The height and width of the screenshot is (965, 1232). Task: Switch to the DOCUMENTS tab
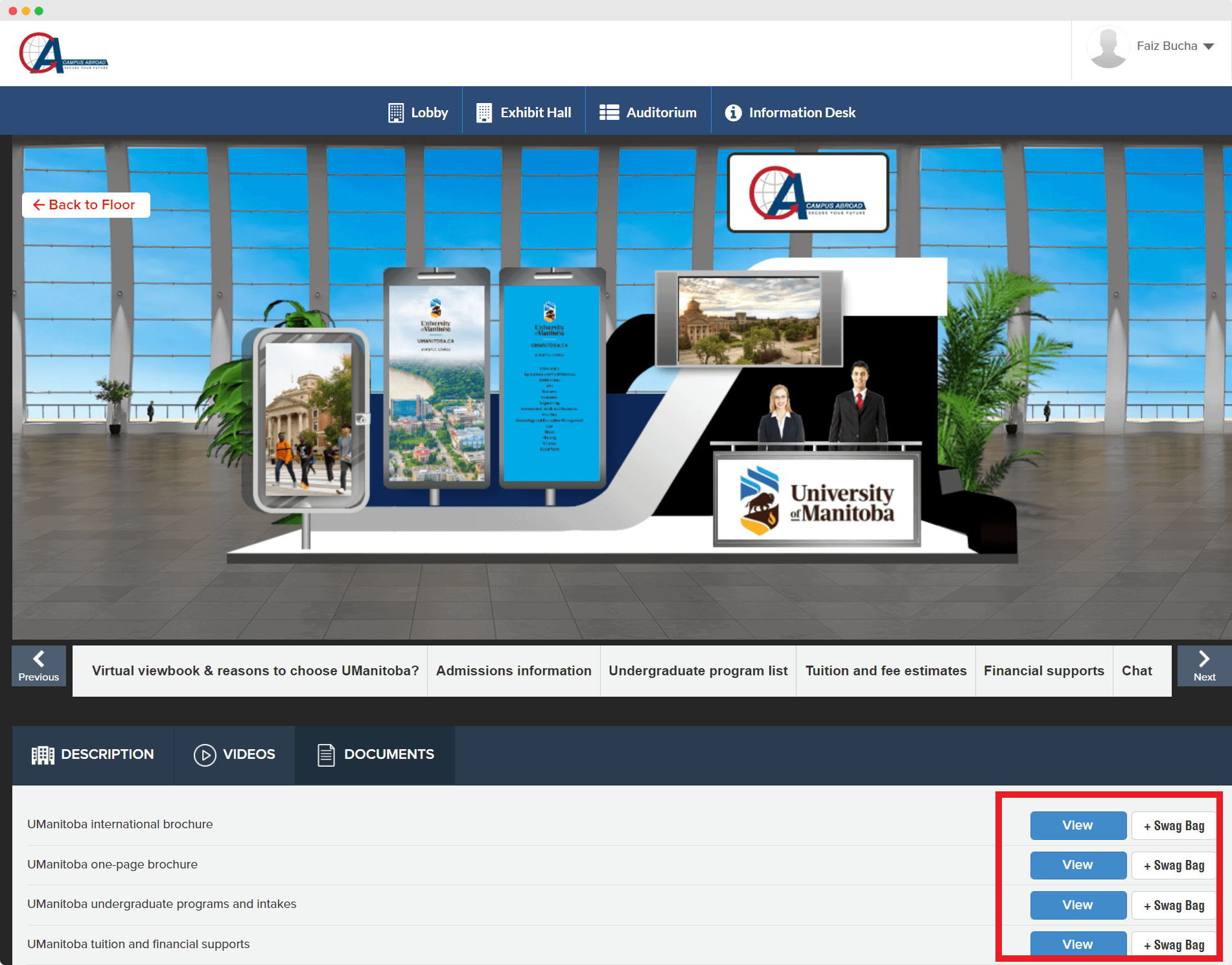click(375, 755)
